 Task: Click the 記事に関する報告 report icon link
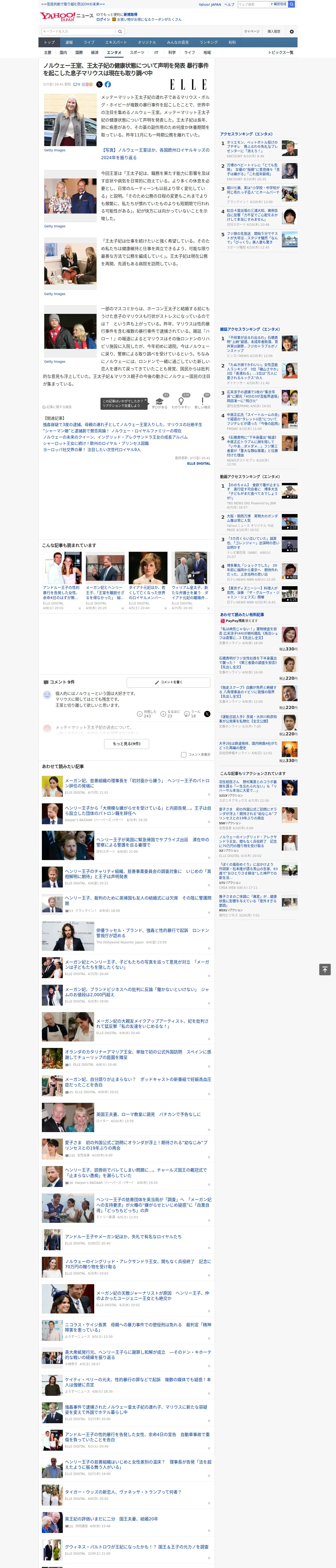tap(57, 407)
